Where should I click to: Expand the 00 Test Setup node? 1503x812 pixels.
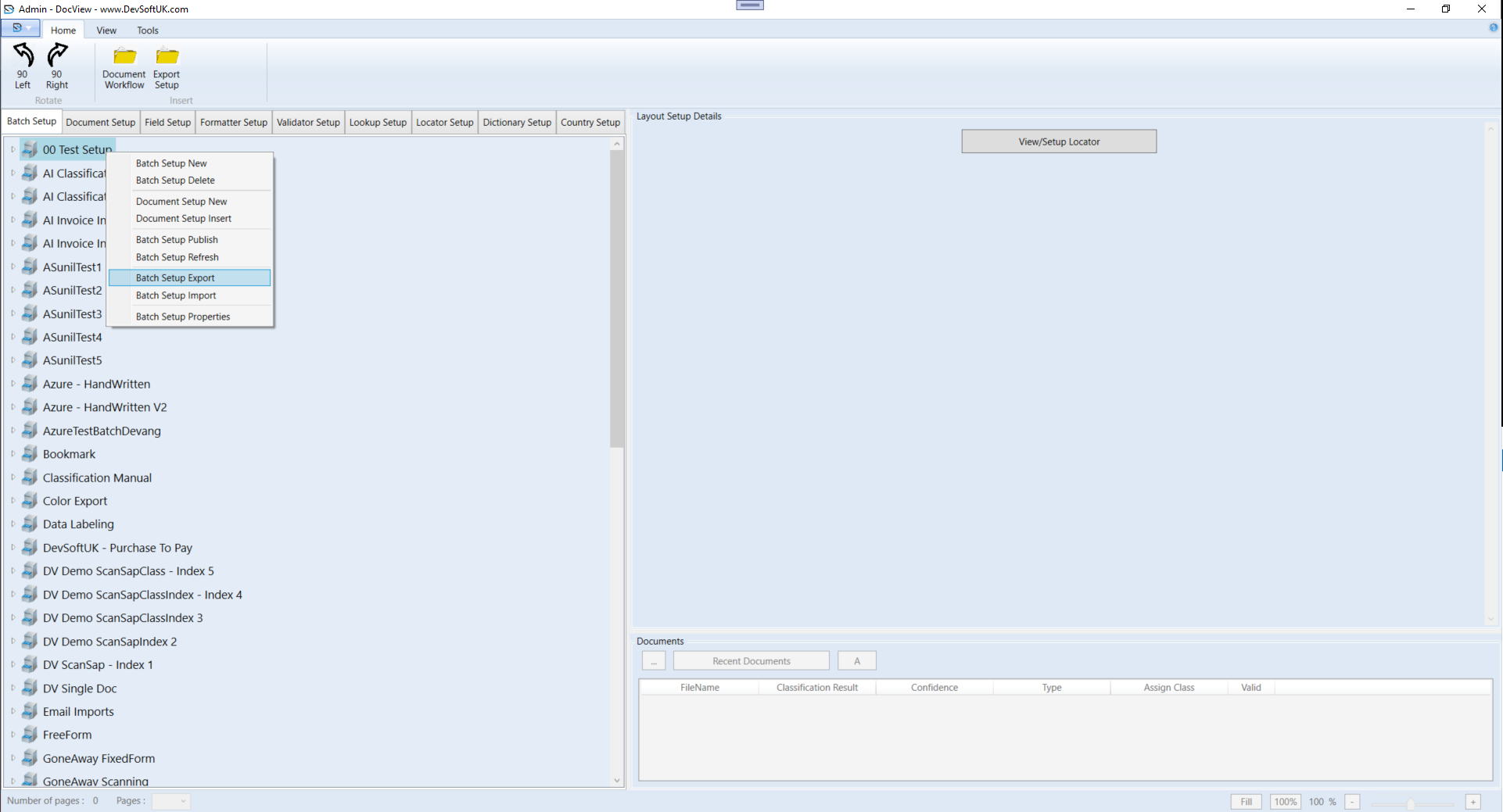[x=13, y=149]
